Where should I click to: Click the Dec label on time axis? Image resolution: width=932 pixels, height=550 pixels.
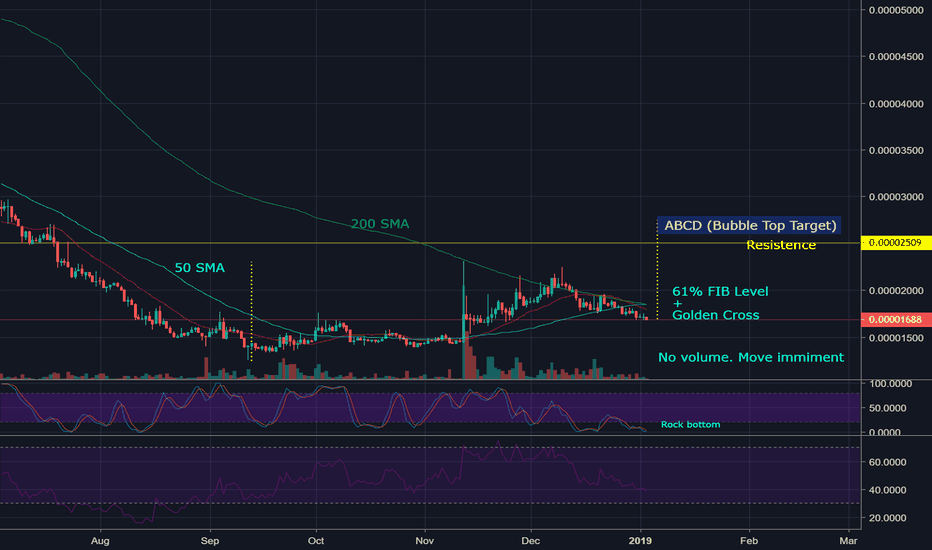coord(530,540)
